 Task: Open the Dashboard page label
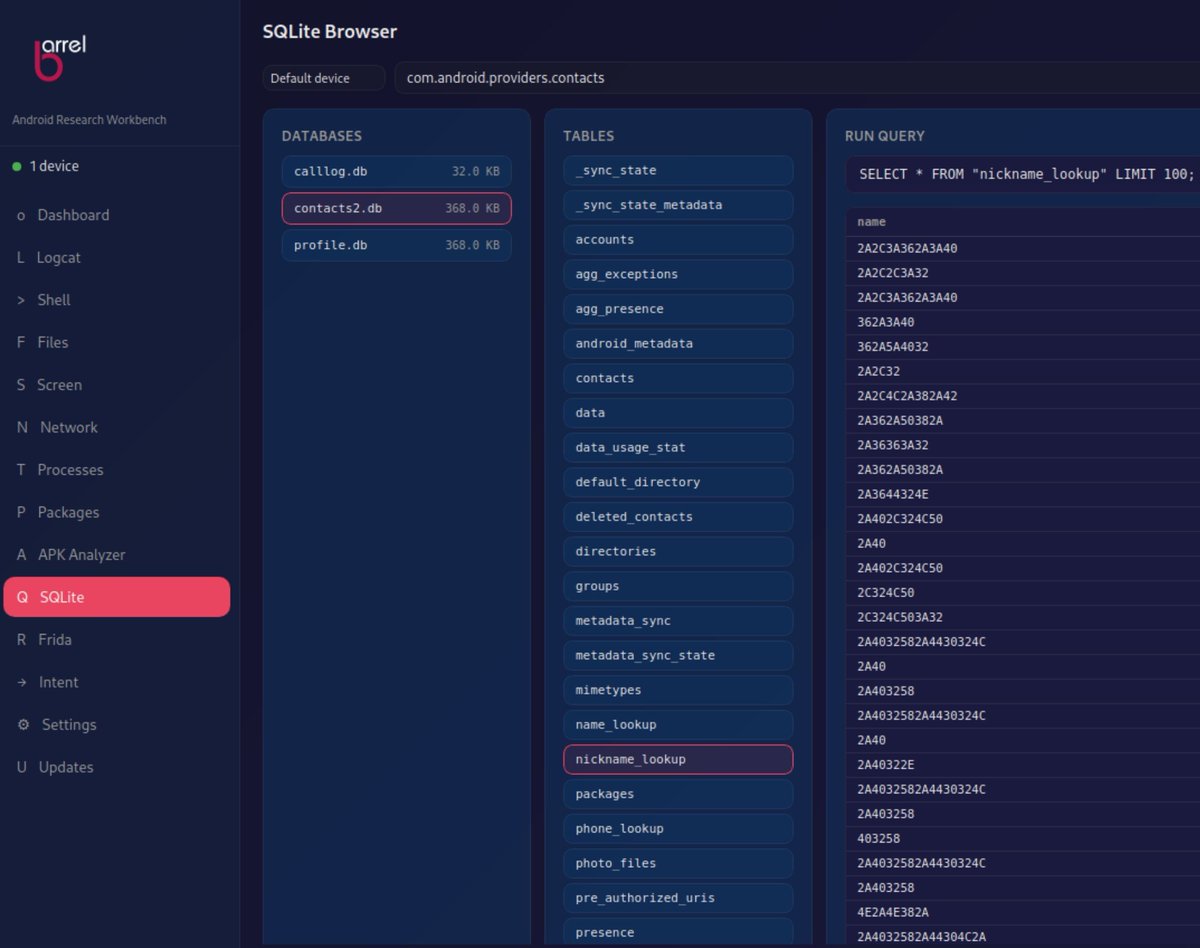coord(73,215)
